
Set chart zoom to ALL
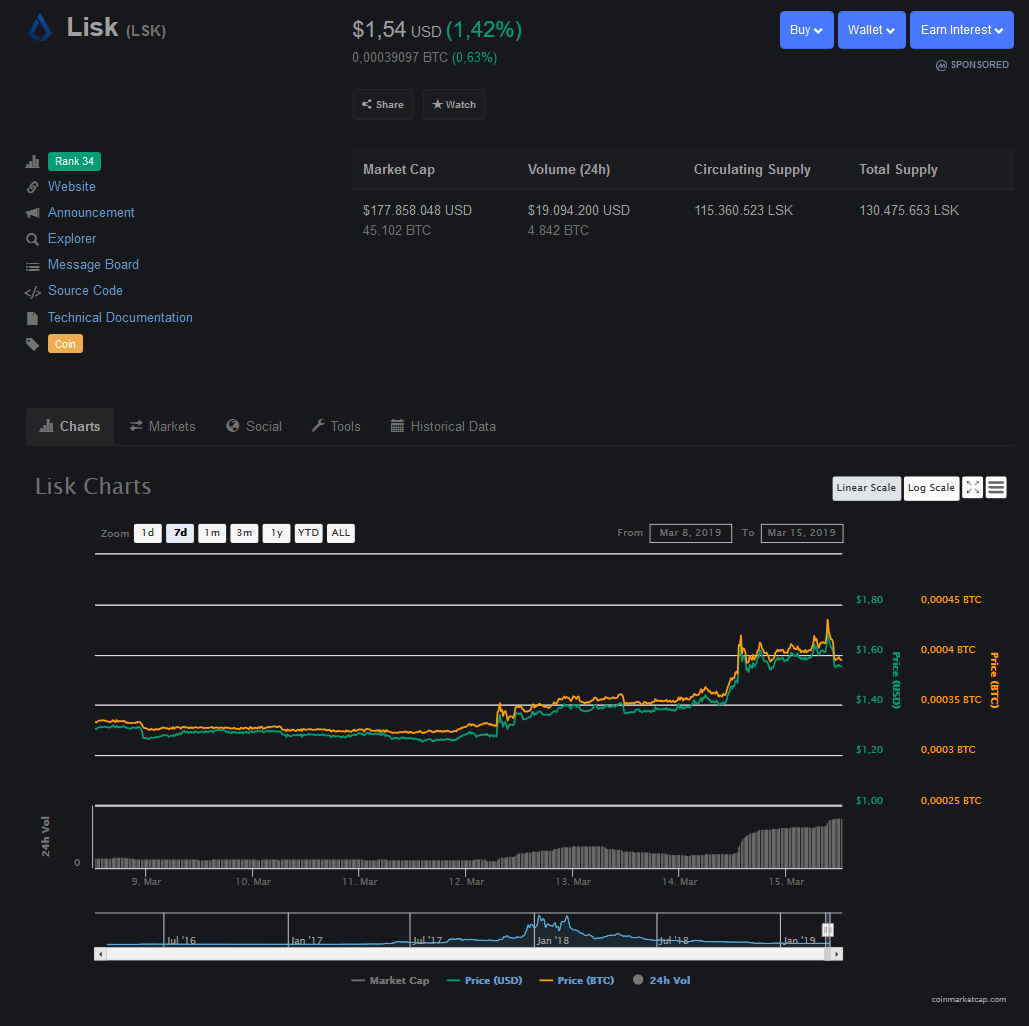(x=341, y=533)
